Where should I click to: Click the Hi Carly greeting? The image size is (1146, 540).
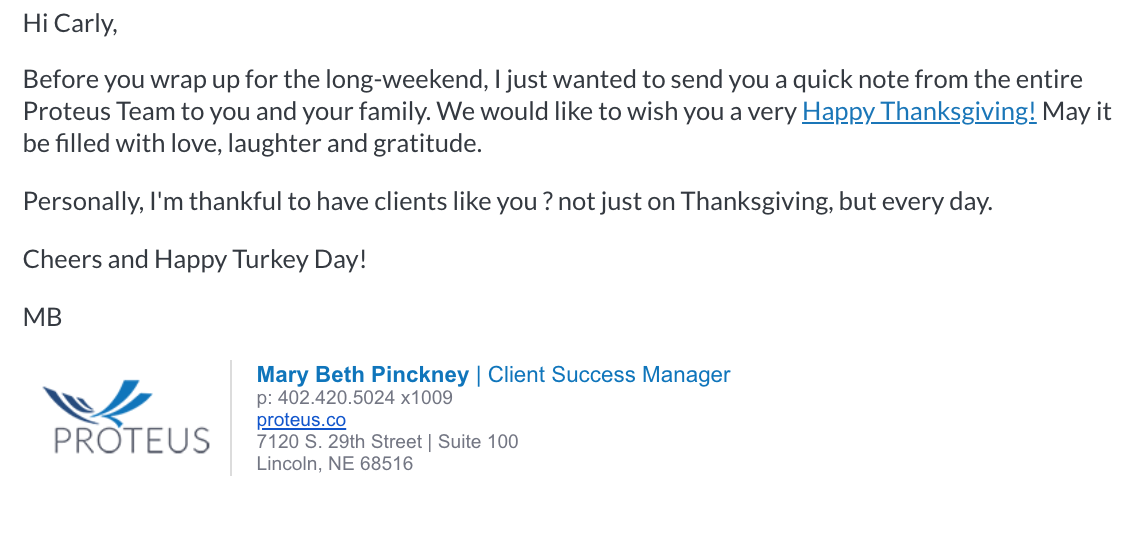click(70, 24)
